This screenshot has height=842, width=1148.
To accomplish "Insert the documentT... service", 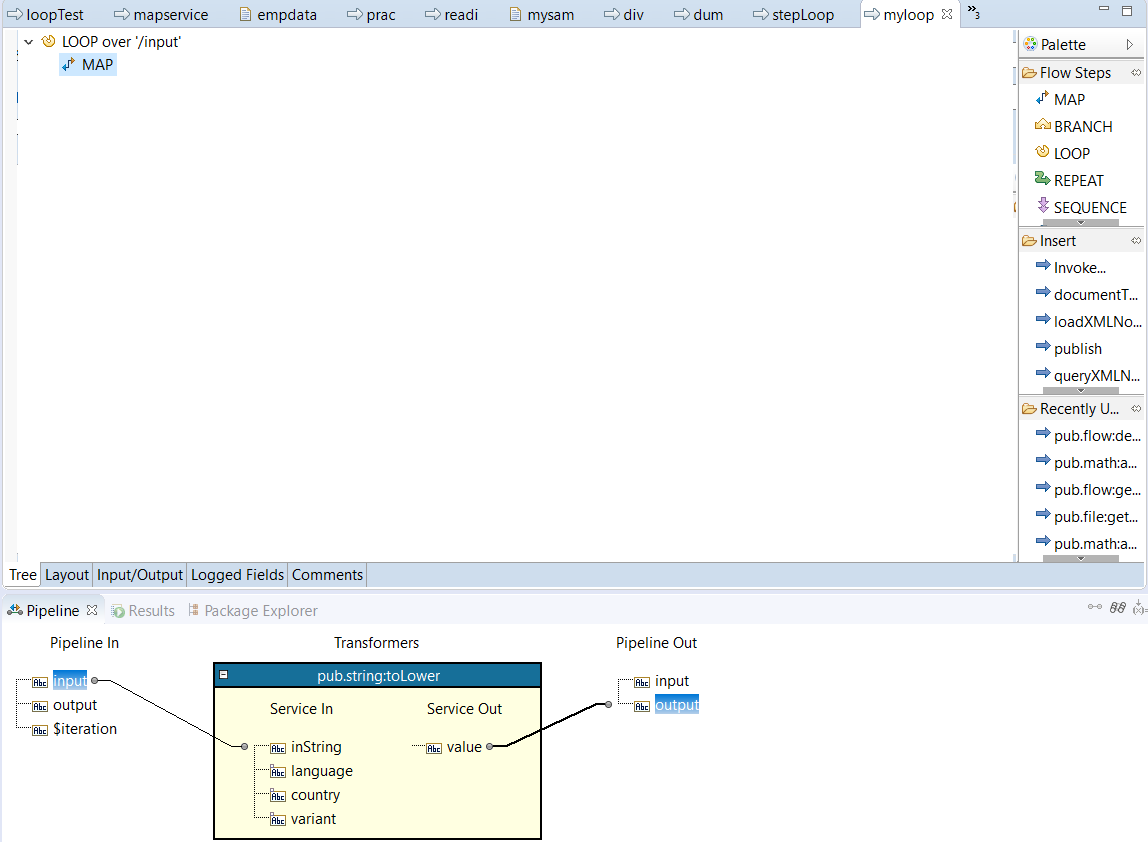I will pos(1087,294).
